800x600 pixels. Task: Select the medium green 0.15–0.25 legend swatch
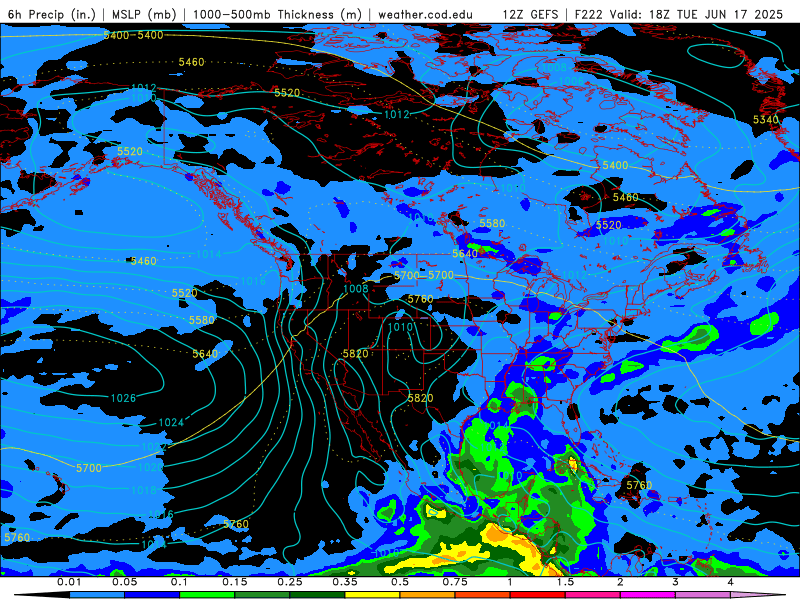(x=262, y=595)
